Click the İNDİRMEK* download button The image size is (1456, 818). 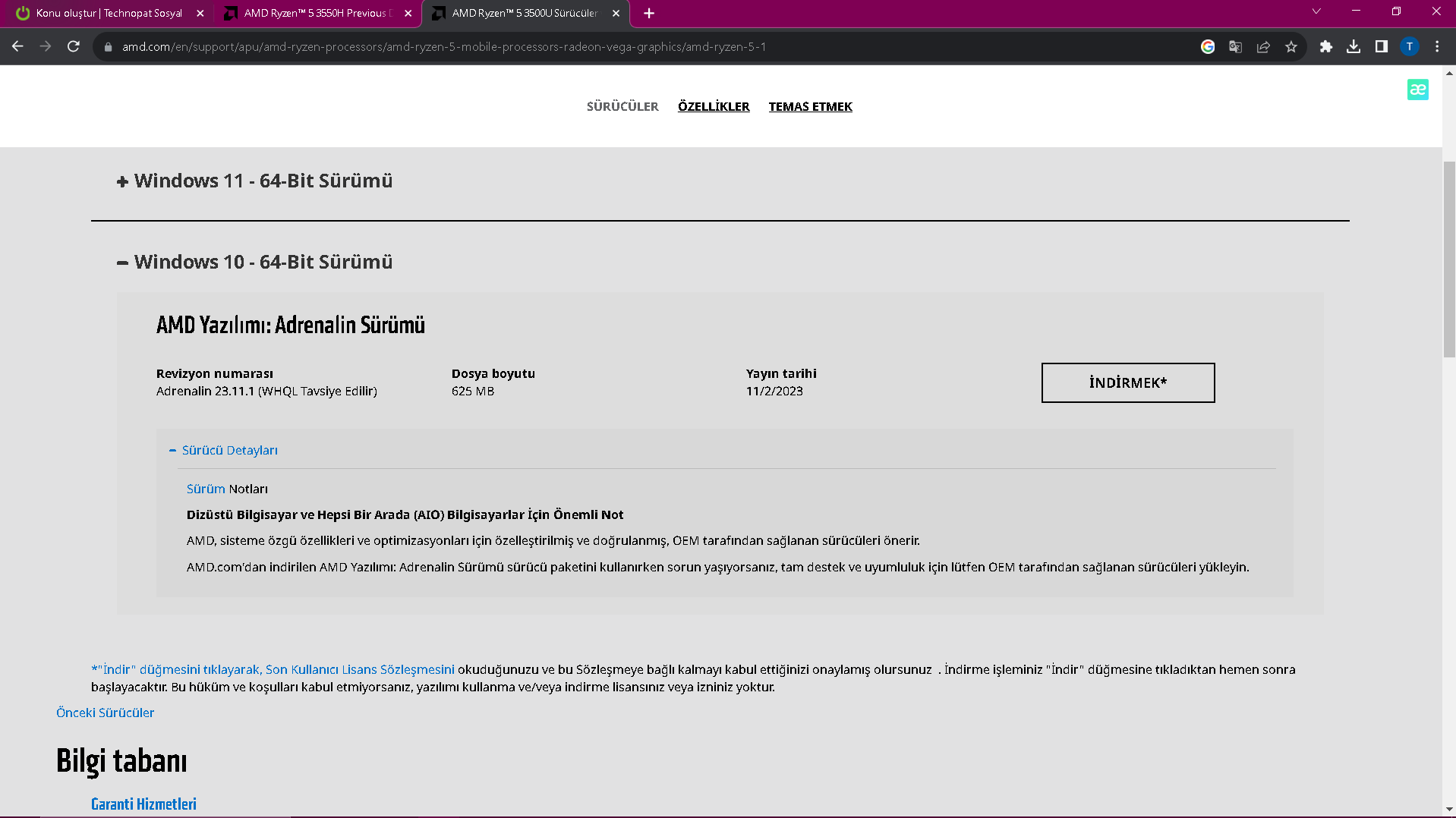[1128, 383]
